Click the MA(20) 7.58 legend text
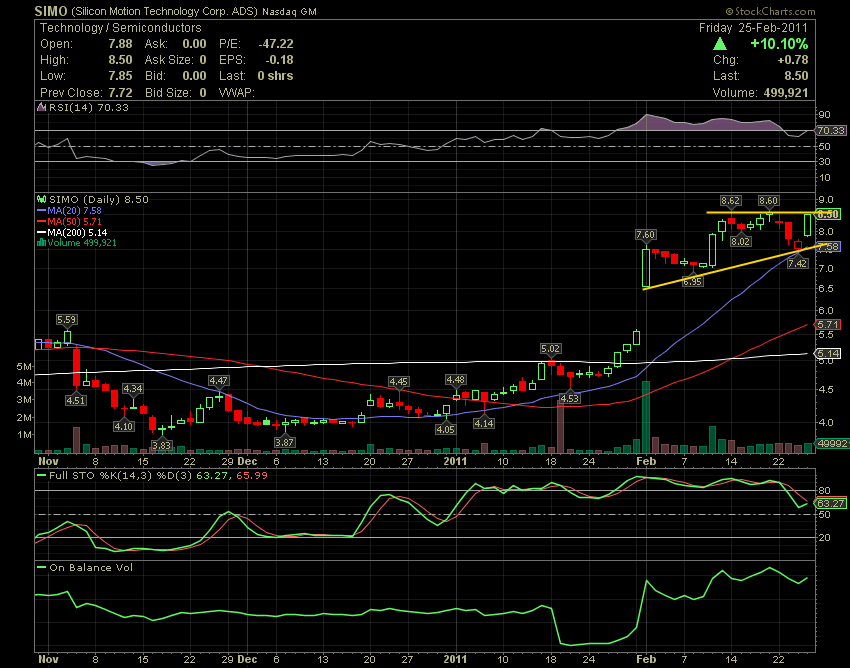The width and height of the screenshot is (850, 668). pyautogui.click(x=74, y=210)
